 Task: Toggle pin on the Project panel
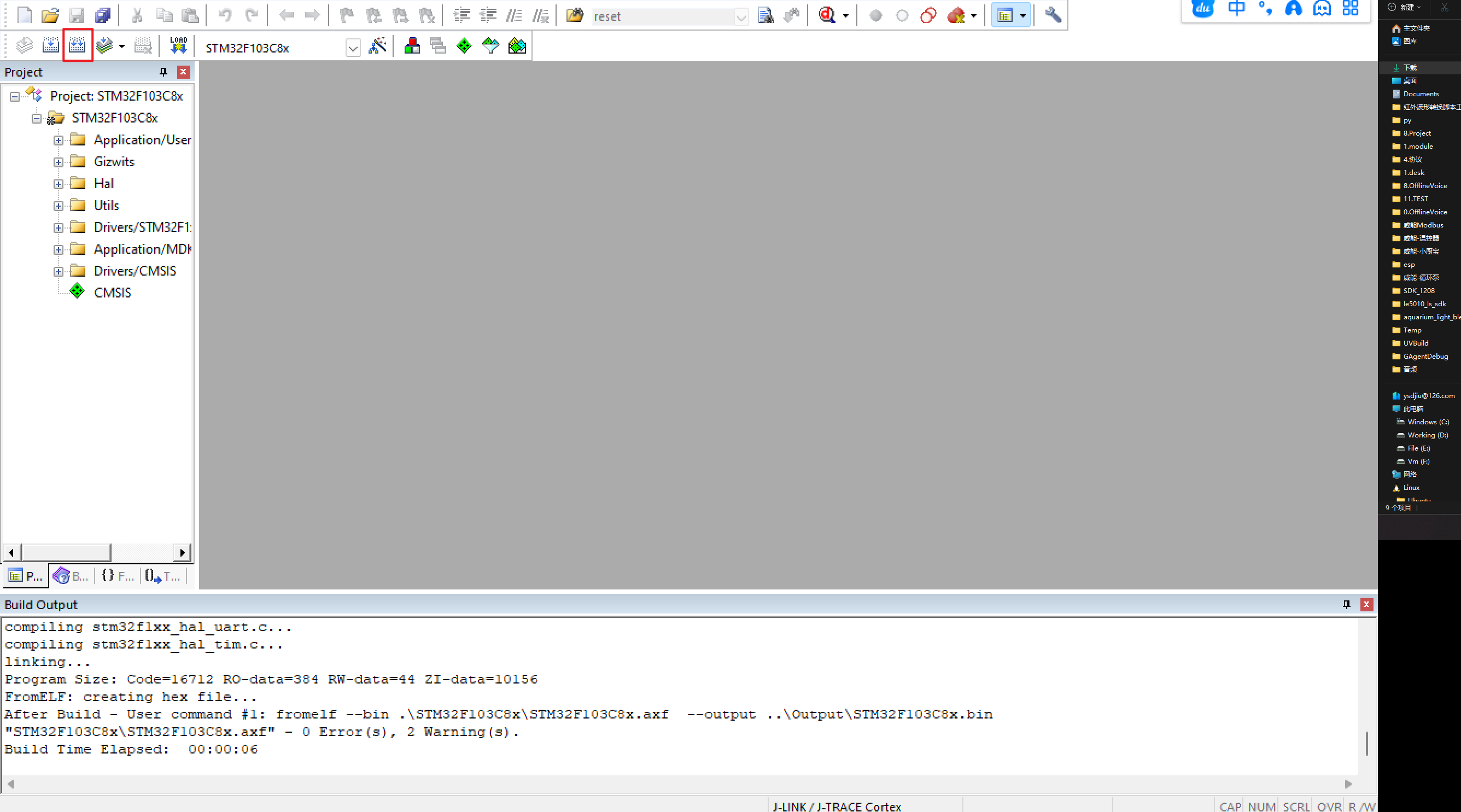pos(163,72)
